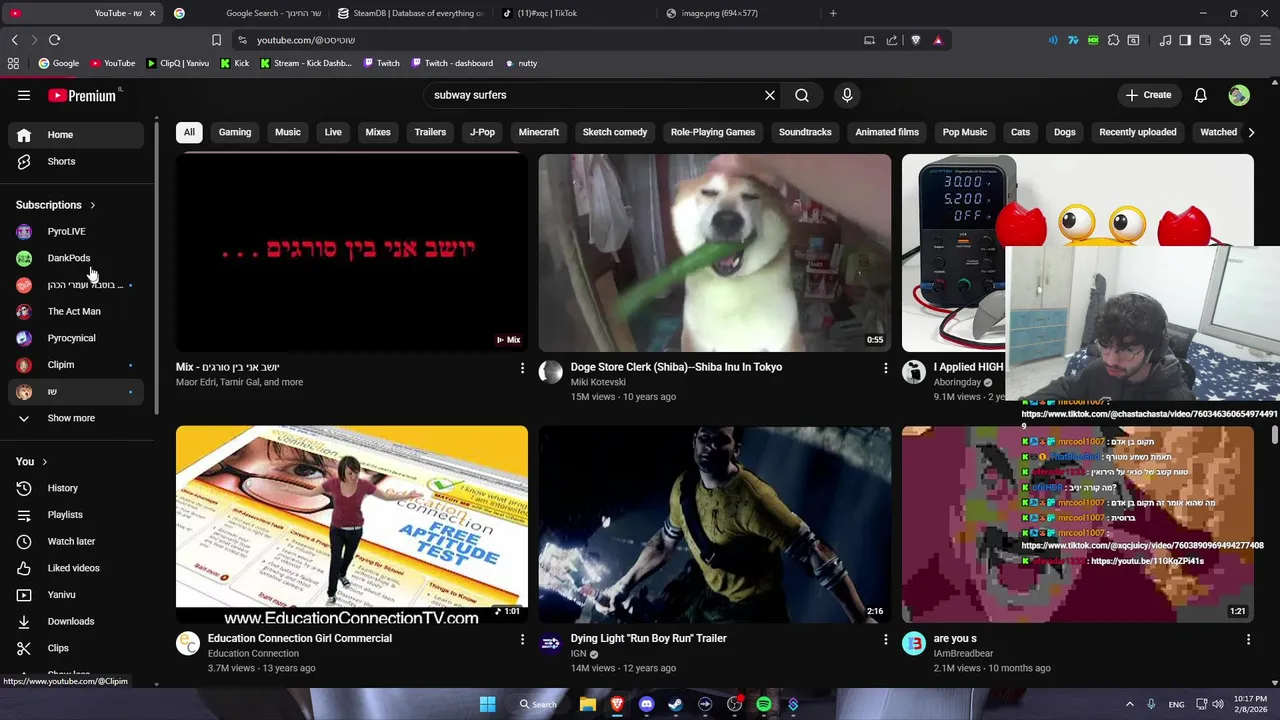Open options for the Mix playlist

522,368
